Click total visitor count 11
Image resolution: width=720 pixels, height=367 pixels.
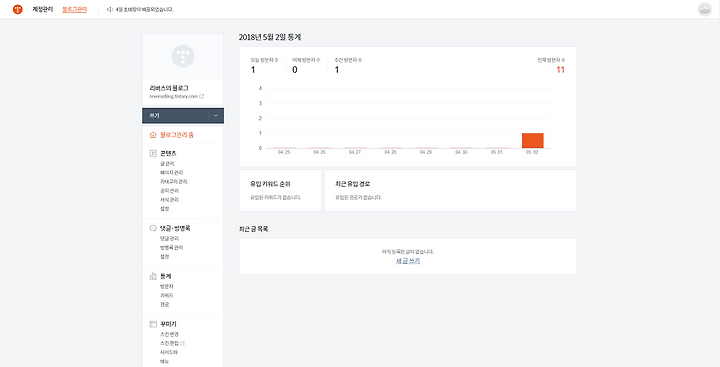[x=560, y=70]
